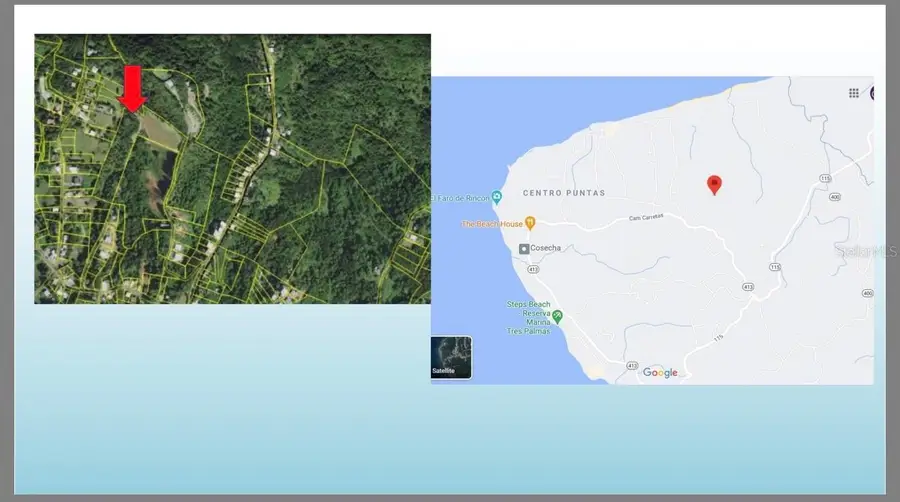Image resolution: width=900 pixels, height=502 pixels.
Task: Click the red location pin on the Google map
Action: [x=714, y=184]
